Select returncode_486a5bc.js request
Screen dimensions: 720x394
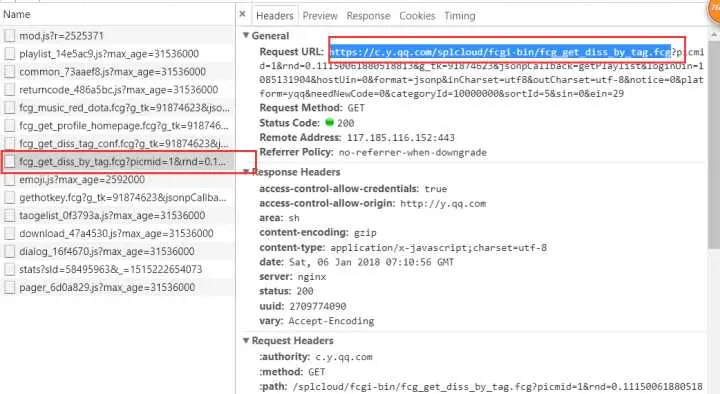click(118, 90)
